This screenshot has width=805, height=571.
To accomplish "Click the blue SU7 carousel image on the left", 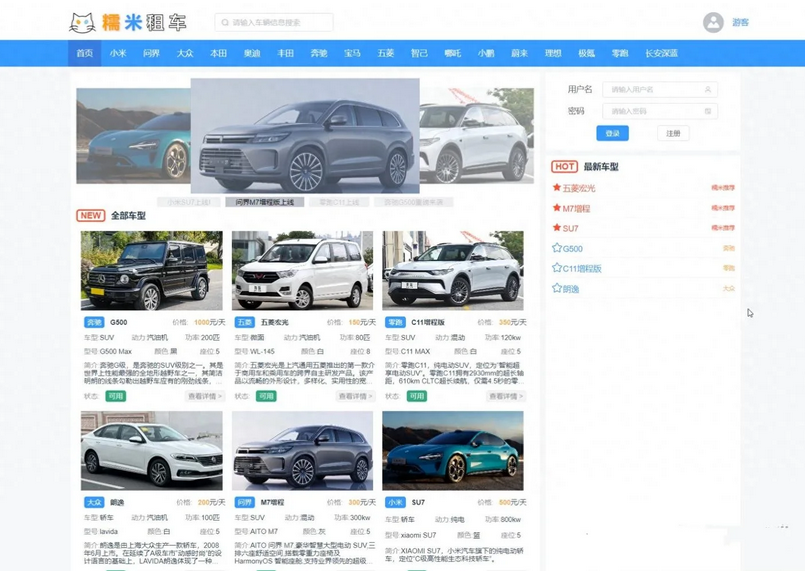I will (x=133, y=136).
